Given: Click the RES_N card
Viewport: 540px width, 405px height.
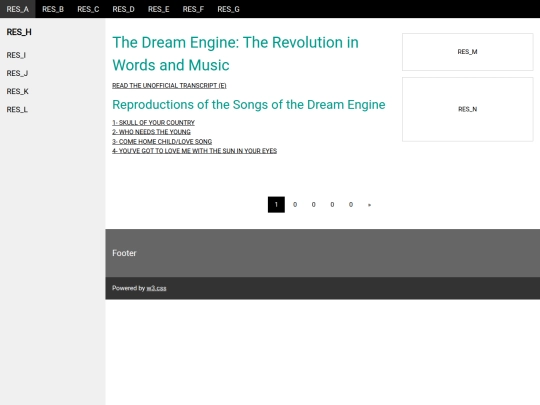Looking at the screenshot, I should 467,109.
